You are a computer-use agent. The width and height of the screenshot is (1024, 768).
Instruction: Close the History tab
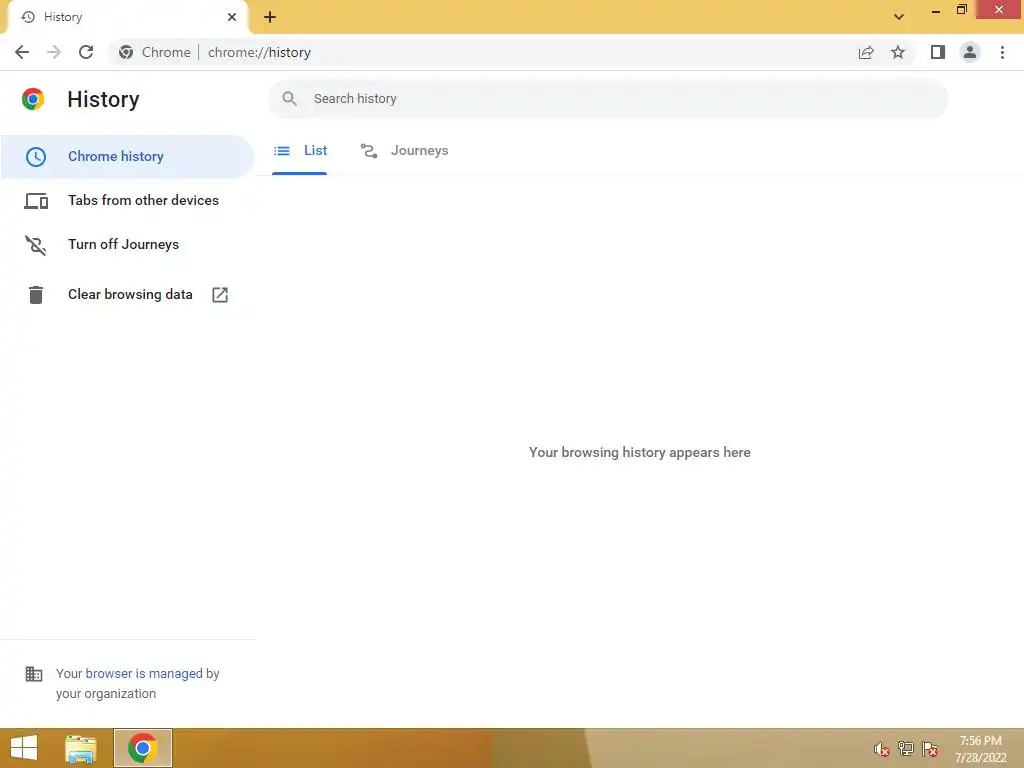pos(232,17)
